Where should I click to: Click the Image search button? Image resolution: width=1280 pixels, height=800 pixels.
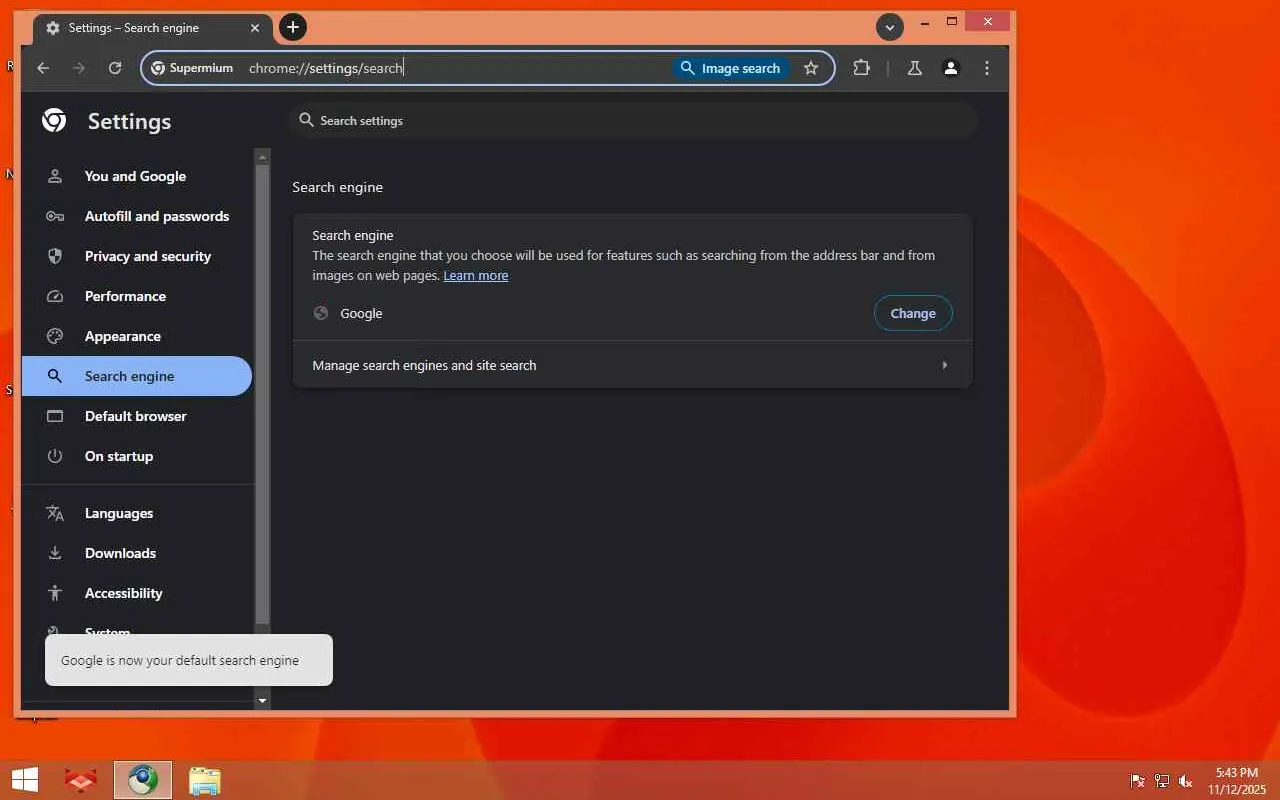pyautogui.click(x=731, y=68)
